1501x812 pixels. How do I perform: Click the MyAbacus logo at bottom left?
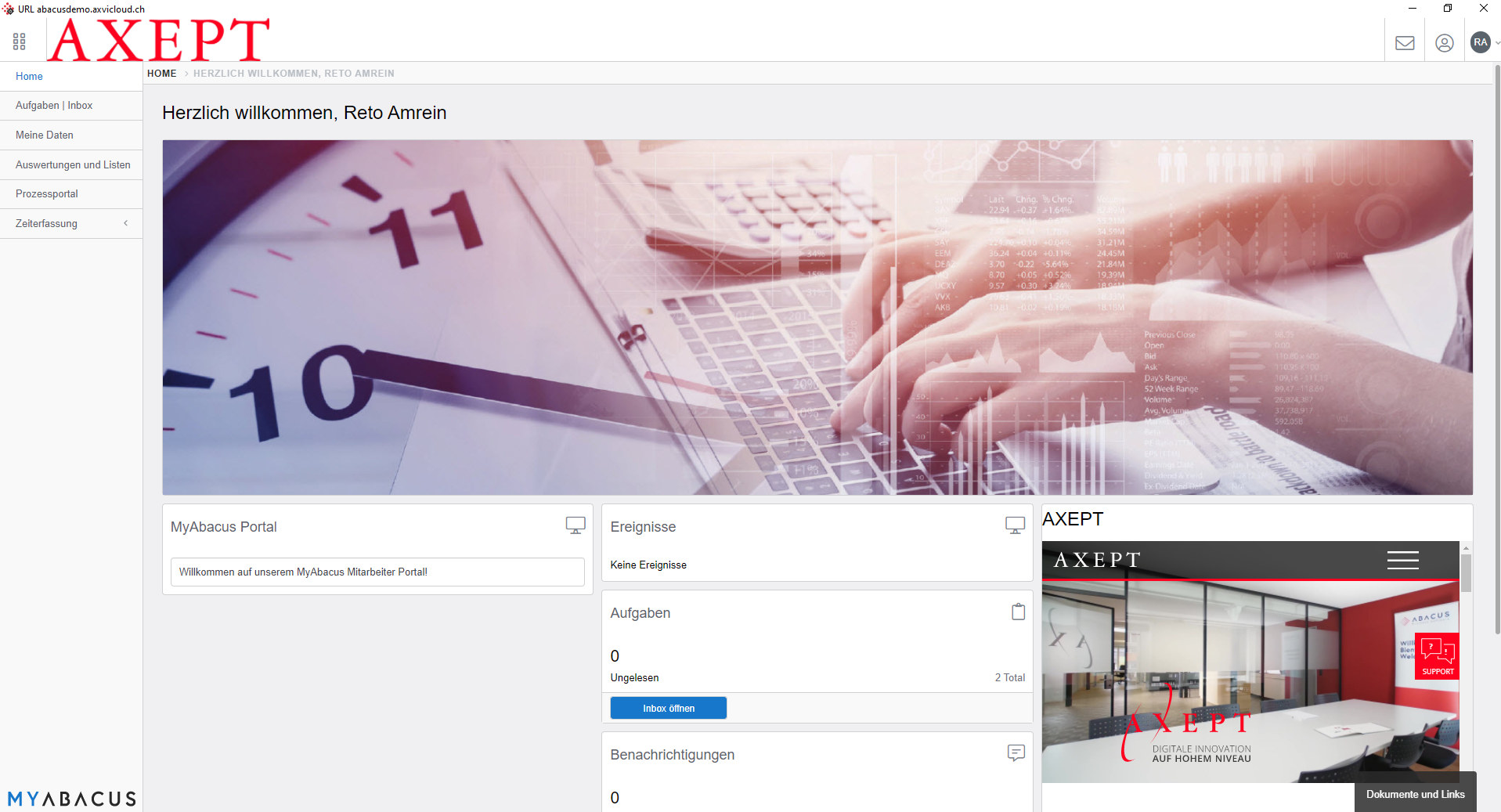coord(71,799)
